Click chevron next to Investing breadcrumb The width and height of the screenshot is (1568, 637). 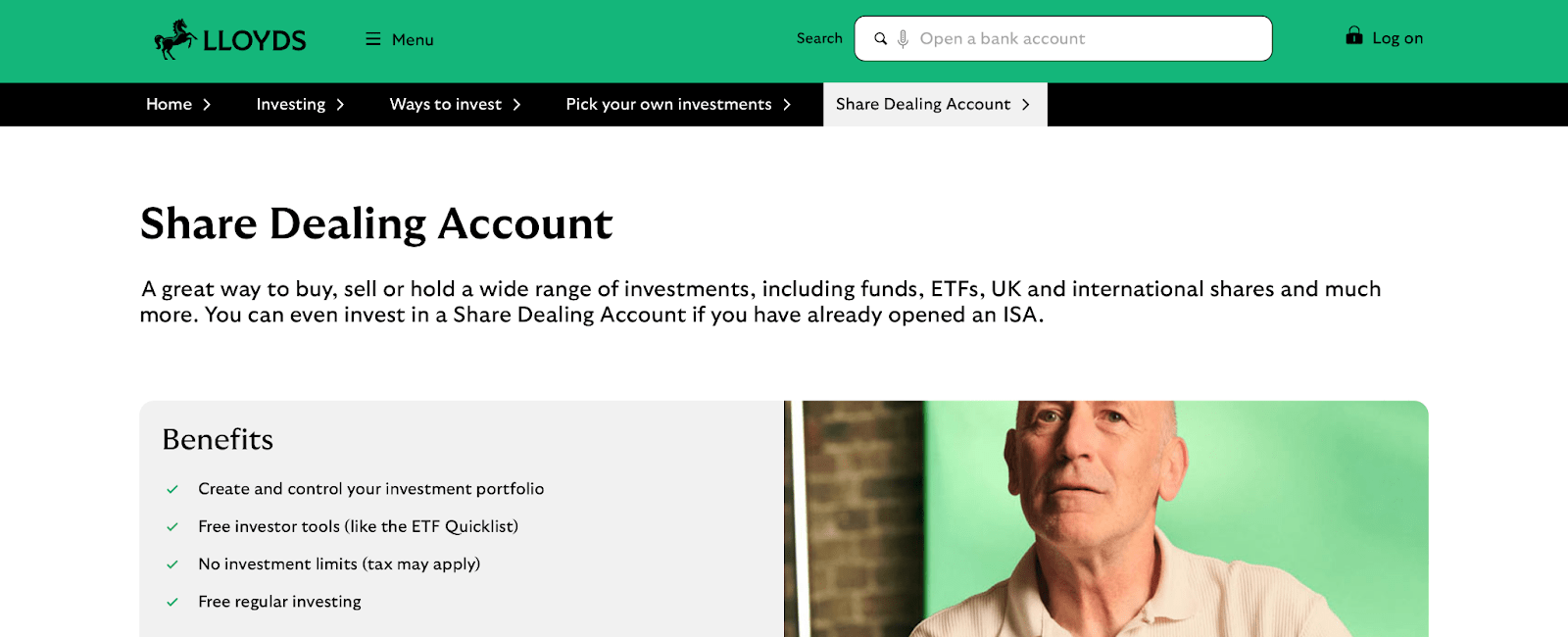click(x=340, y=105)
